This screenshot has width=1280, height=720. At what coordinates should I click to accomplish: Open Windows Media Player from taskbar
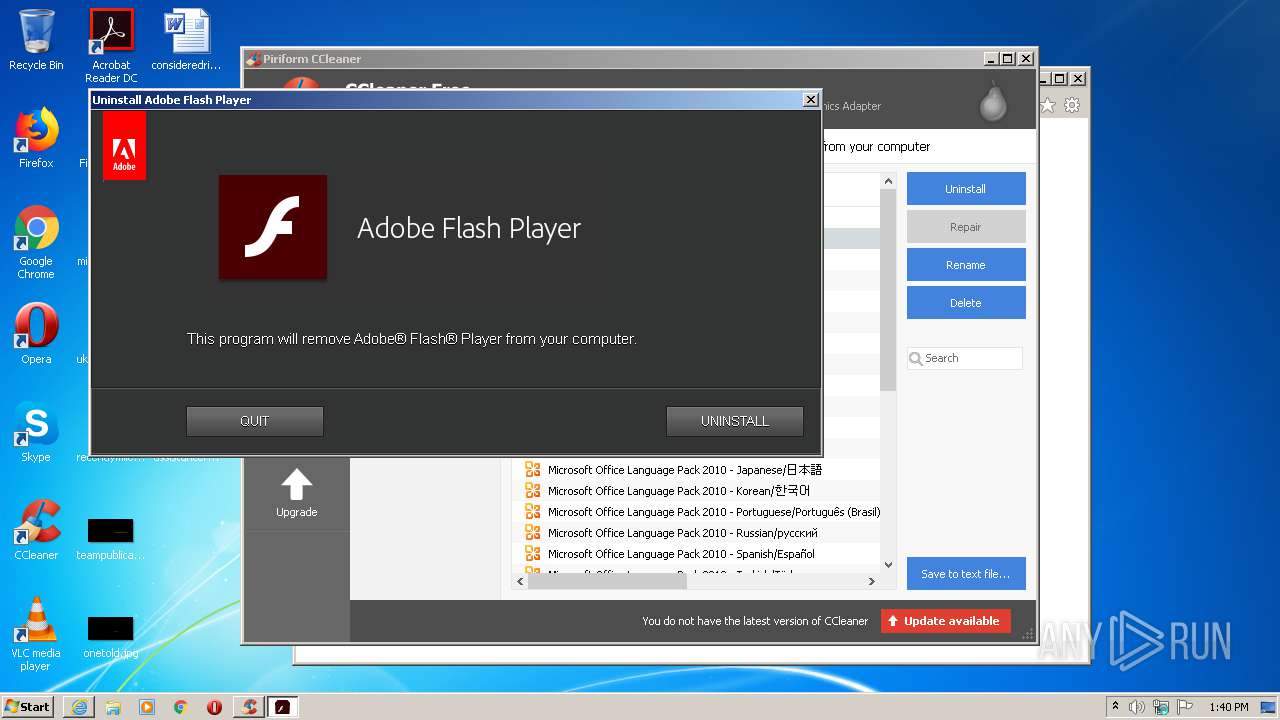pyautogui.click(x=147, y=707)
